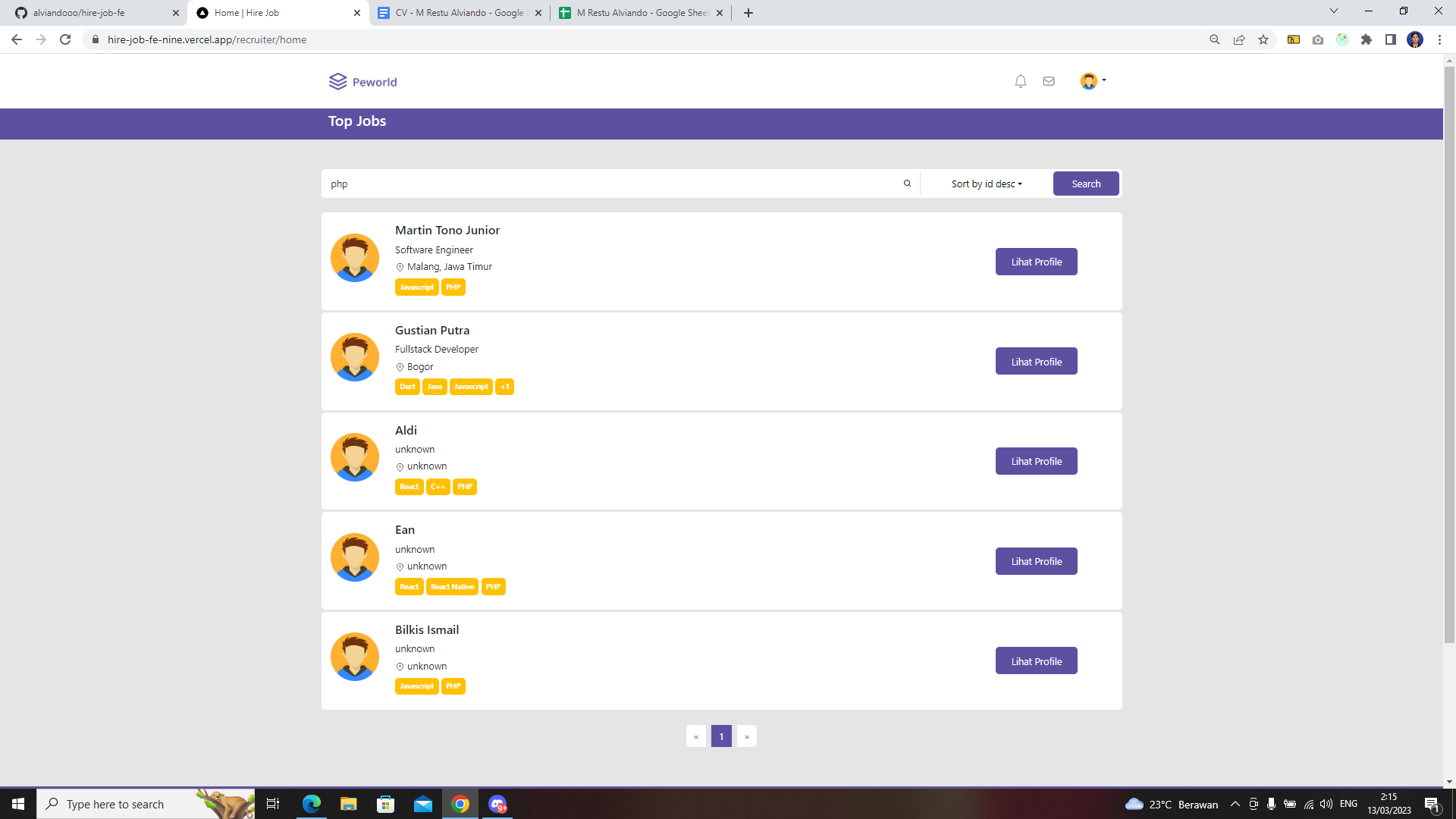1456x819 pixels.
Task: Select page 1 in the pagination control
Action: pyautogui.click(x=721, y=736)
